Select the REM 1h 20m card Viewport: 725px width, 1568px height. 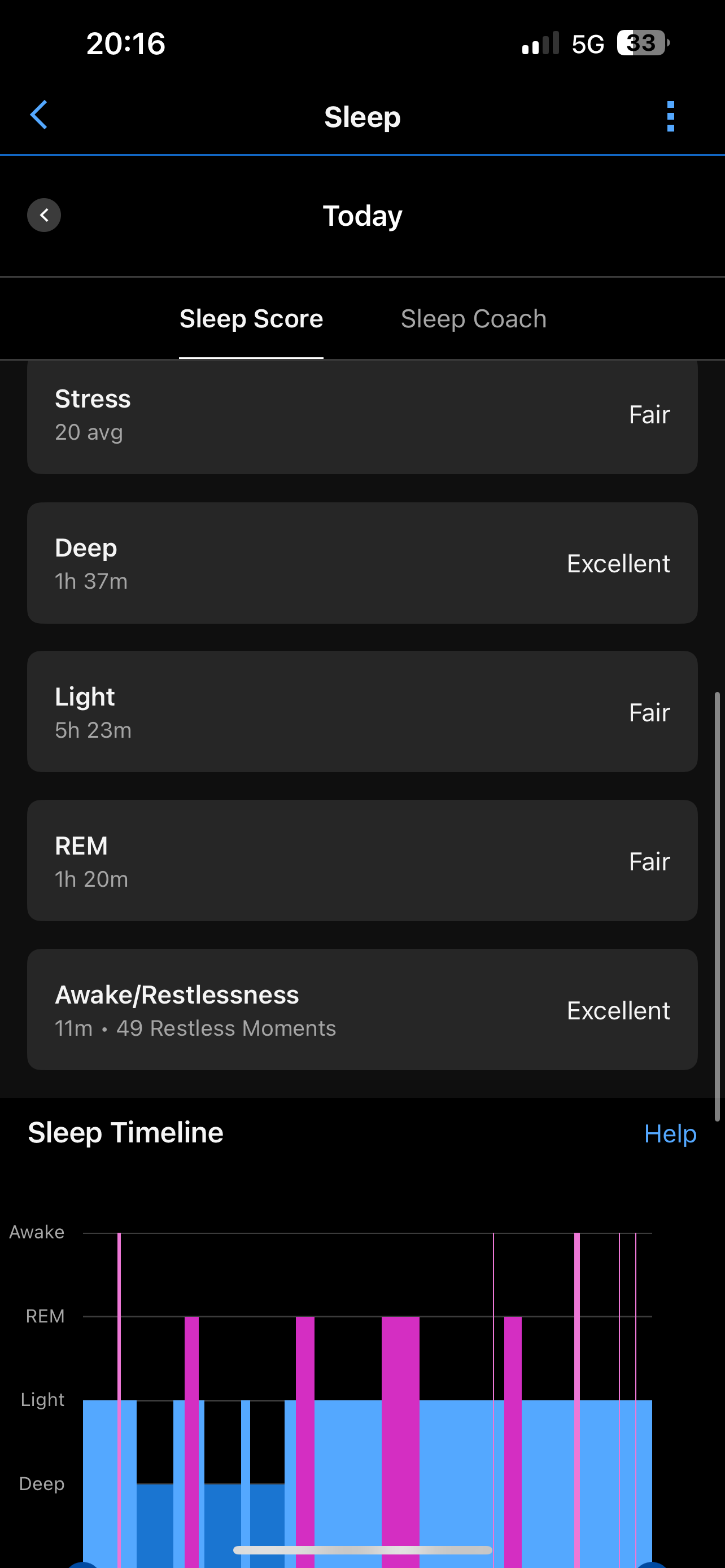point(362,861)
